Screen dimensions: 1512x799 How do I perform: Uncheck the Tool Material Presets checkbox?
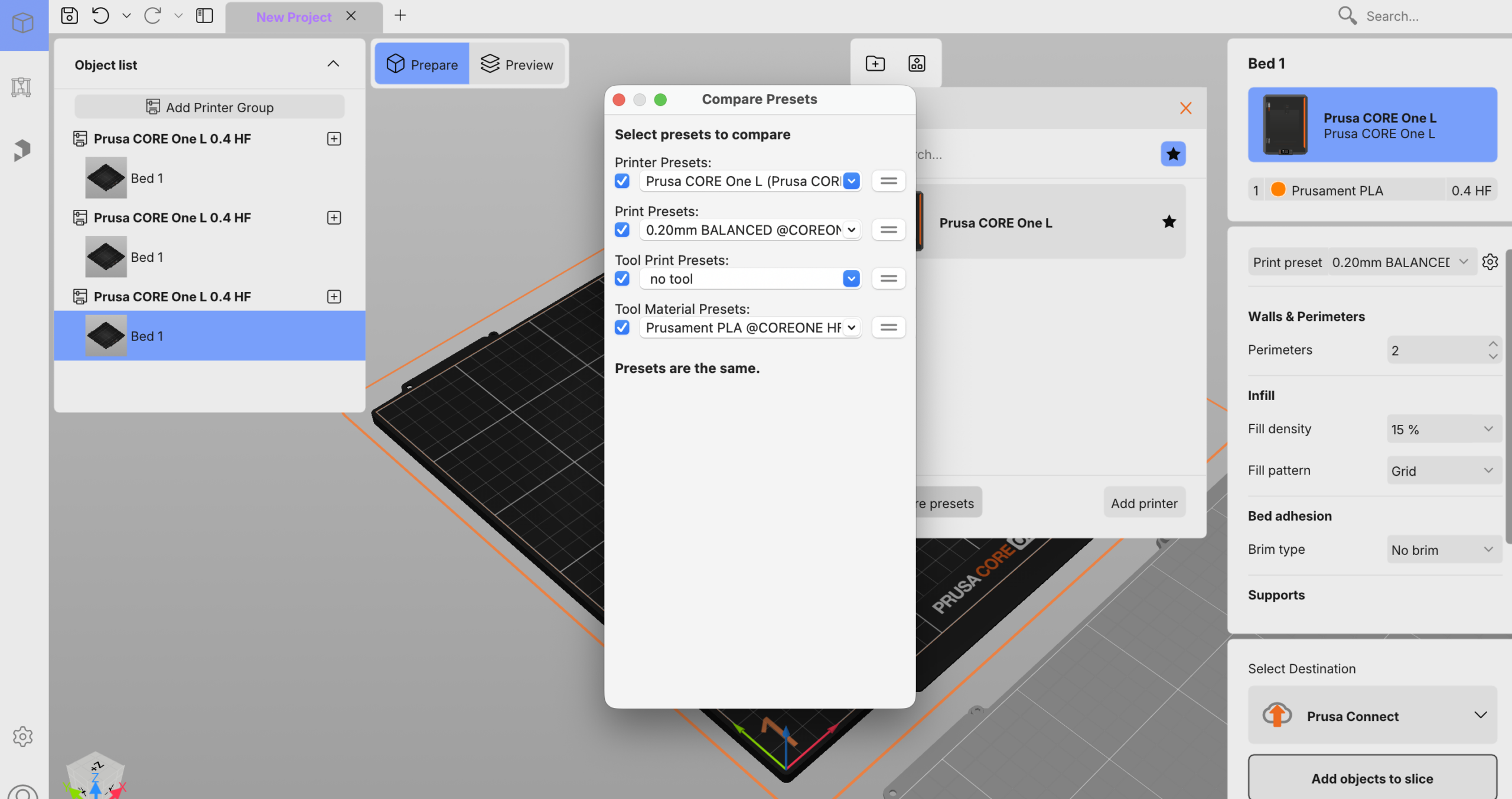click(x=622, y=327)
